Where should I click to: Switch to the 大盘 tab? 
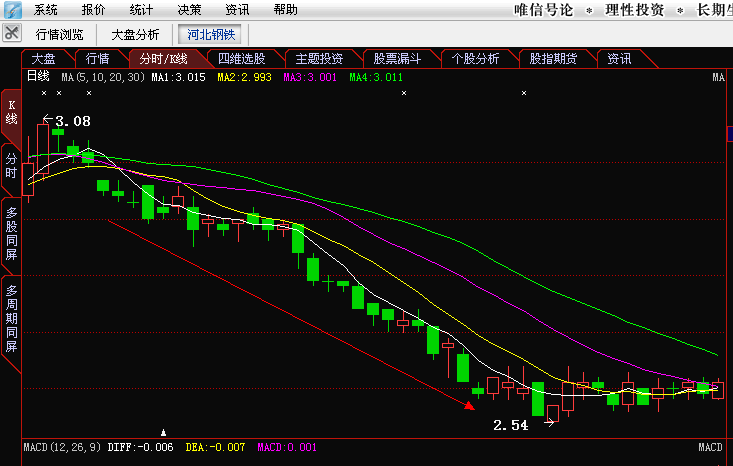click(x=44, y=59)
